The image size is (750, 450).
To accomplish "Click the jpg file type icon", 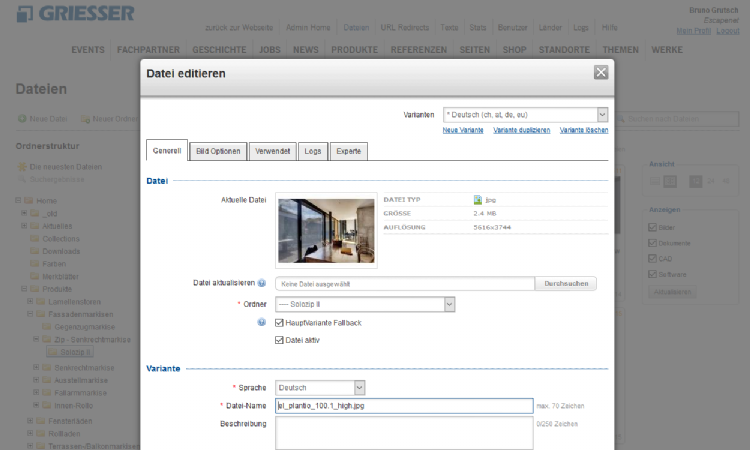I will pos(478,200).
